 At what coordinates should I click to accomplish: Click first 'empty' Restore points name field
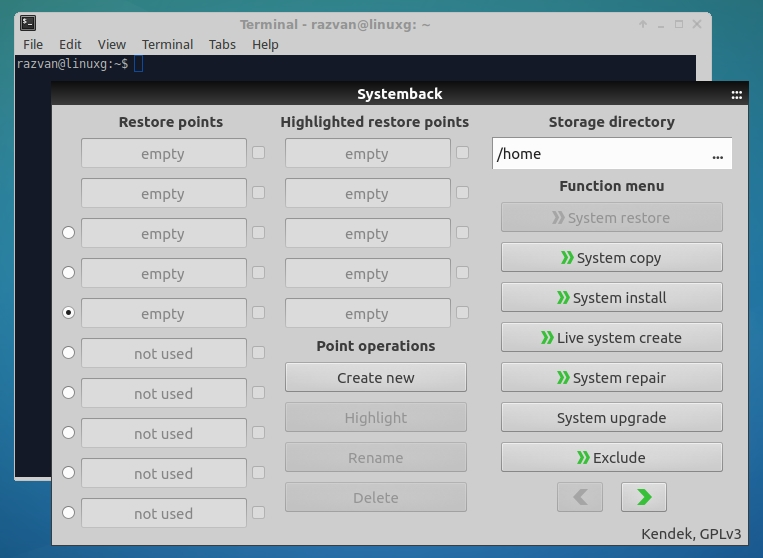(164, 153)
